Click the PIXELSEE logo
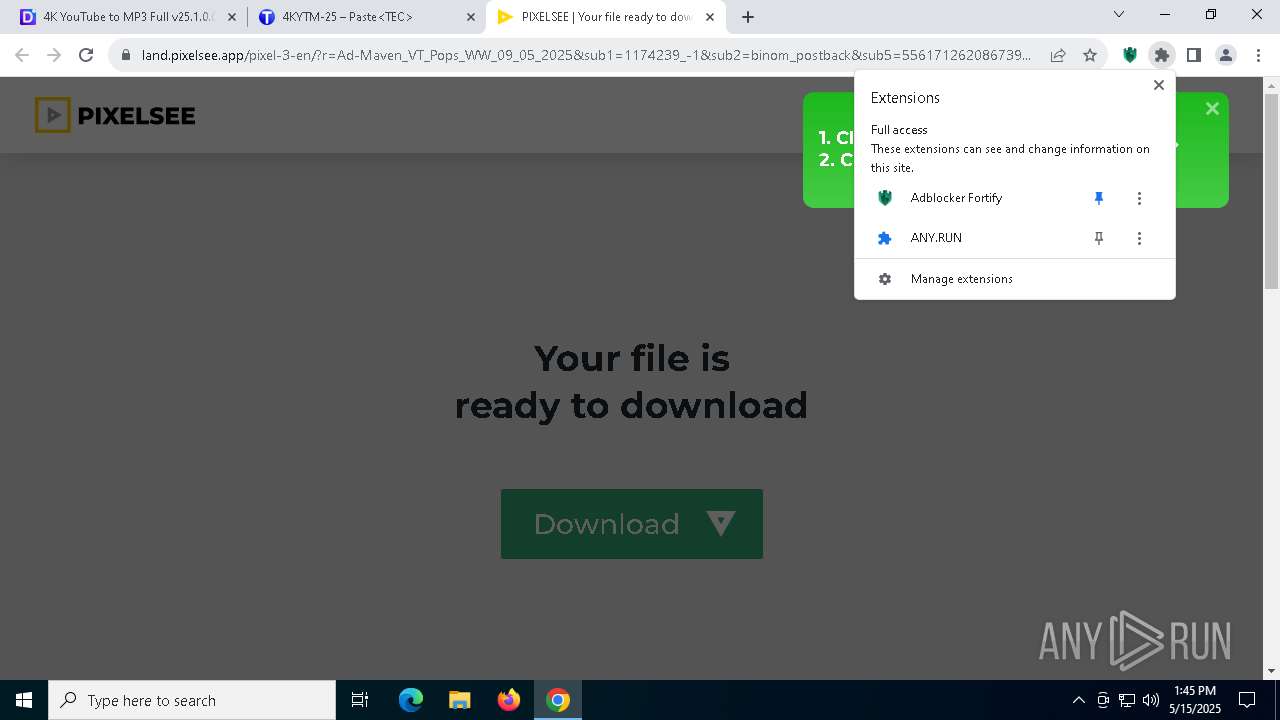The height and width of the screenshot is (720, 1280). (x=115, y=116)
